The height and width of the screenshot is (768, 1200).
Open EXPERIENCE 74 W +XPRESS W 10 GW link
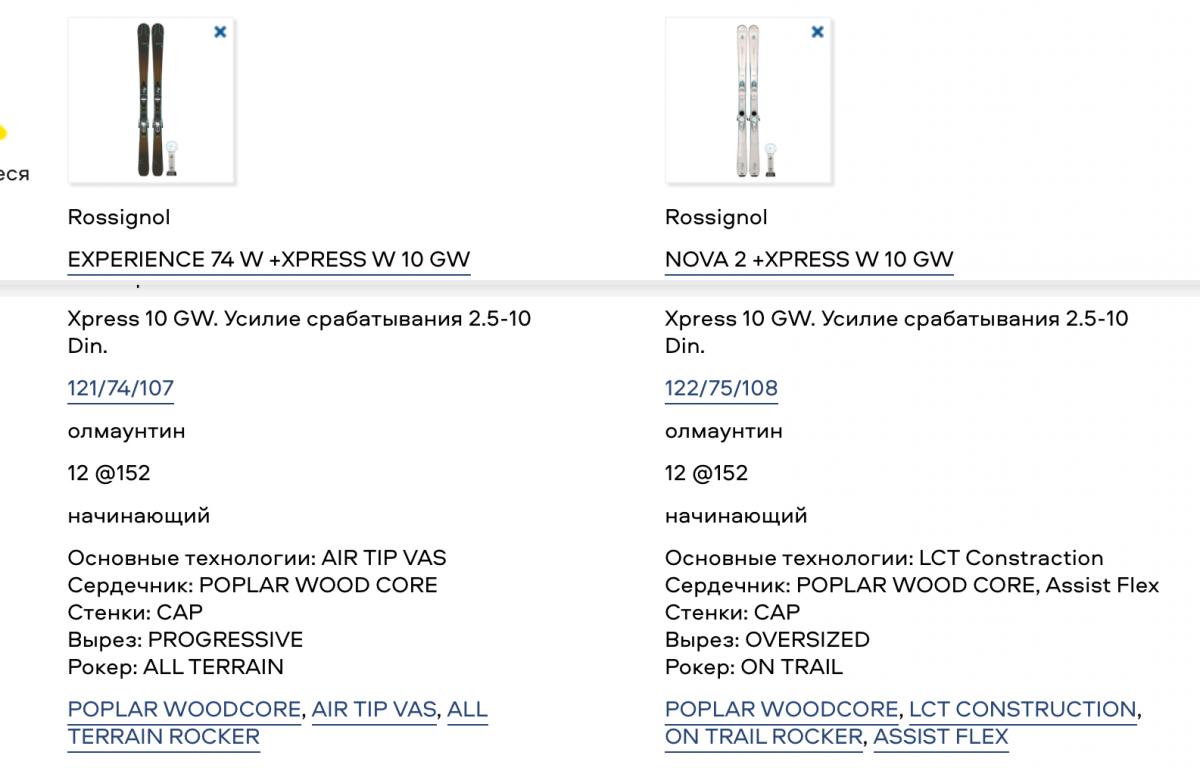[269, 259]
